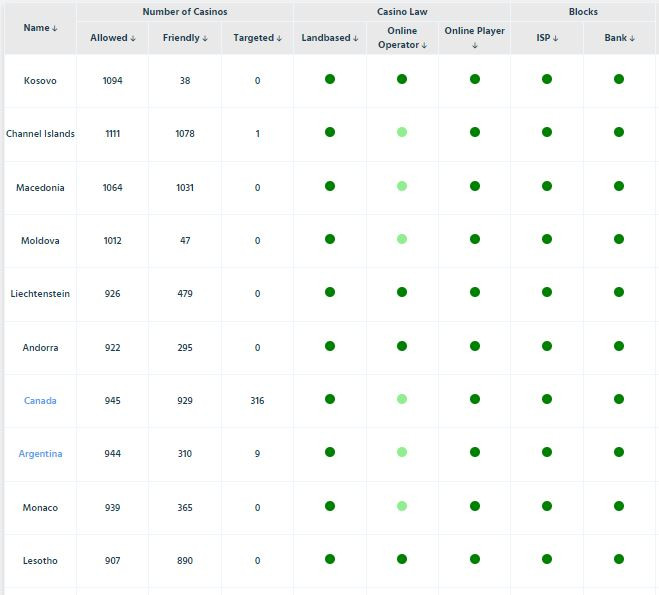Click Moldova's allowed value 1012
Image resolution: width=659 pixels, height=595 pixels.
pos(113,241)
